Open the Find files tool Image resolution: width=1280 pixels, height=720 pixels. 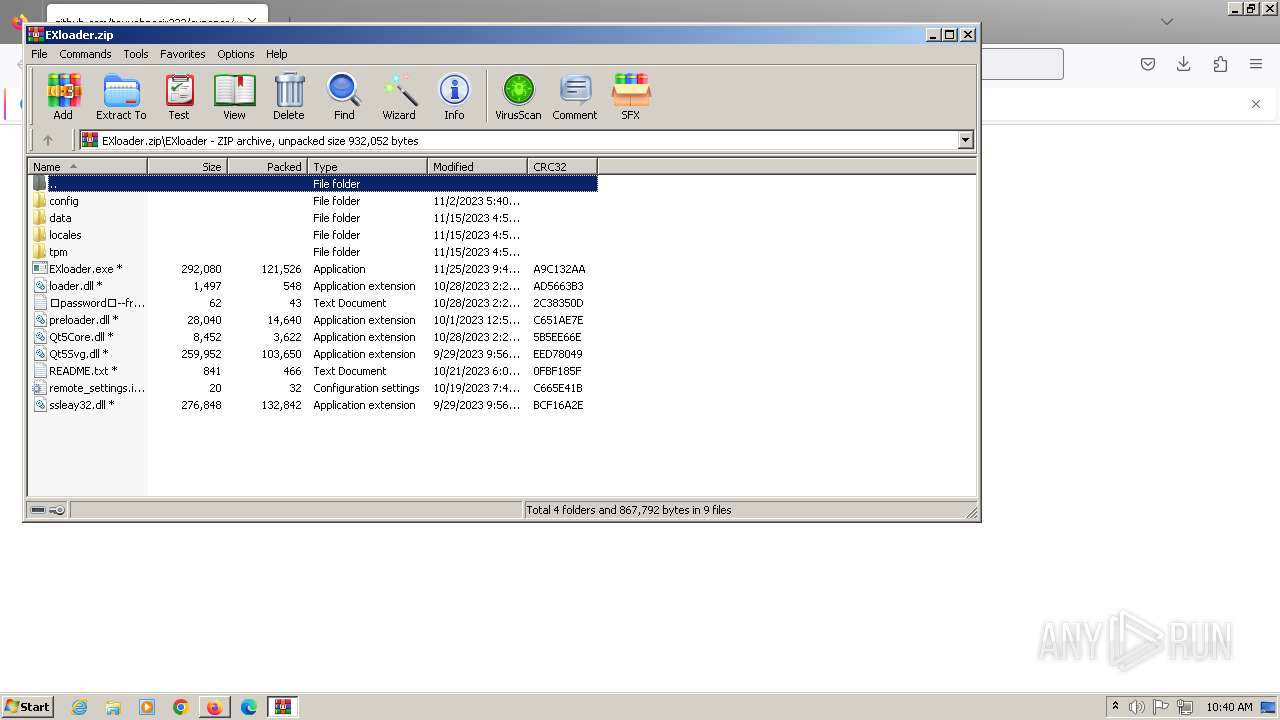344,97
